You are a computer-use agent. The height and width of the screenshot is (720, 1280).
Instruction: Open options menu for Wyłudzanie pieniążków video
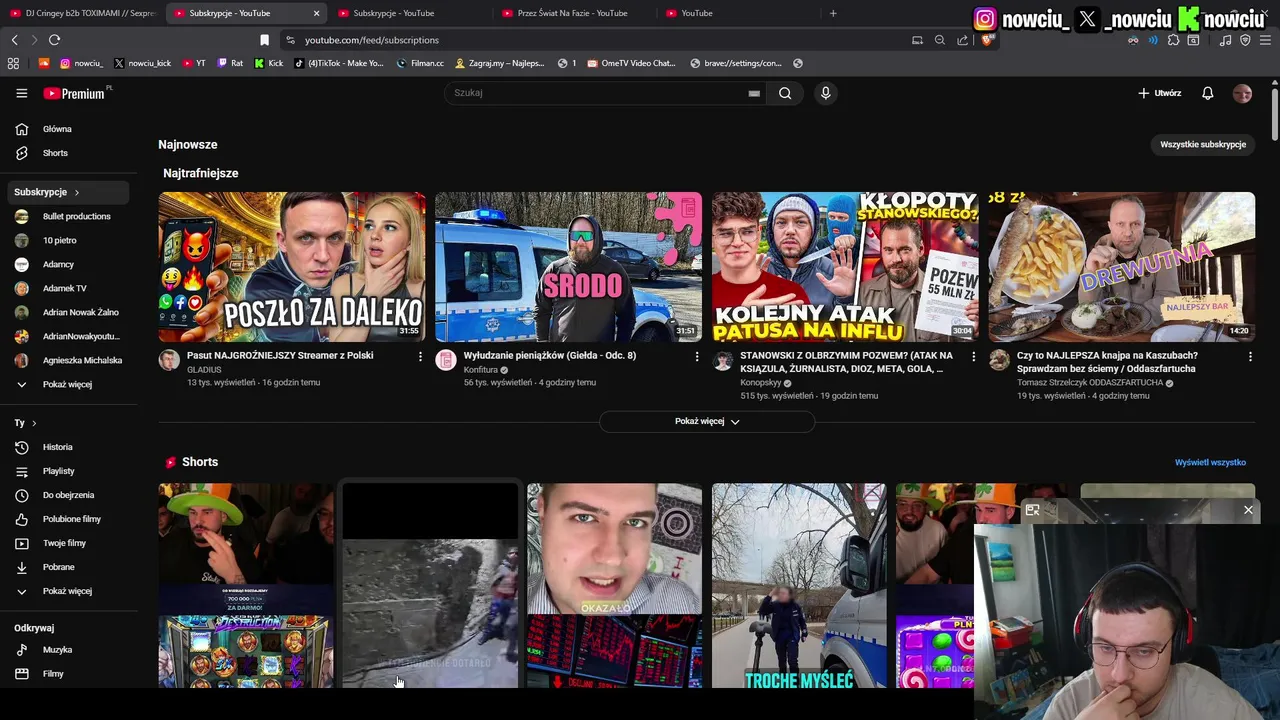697,356
